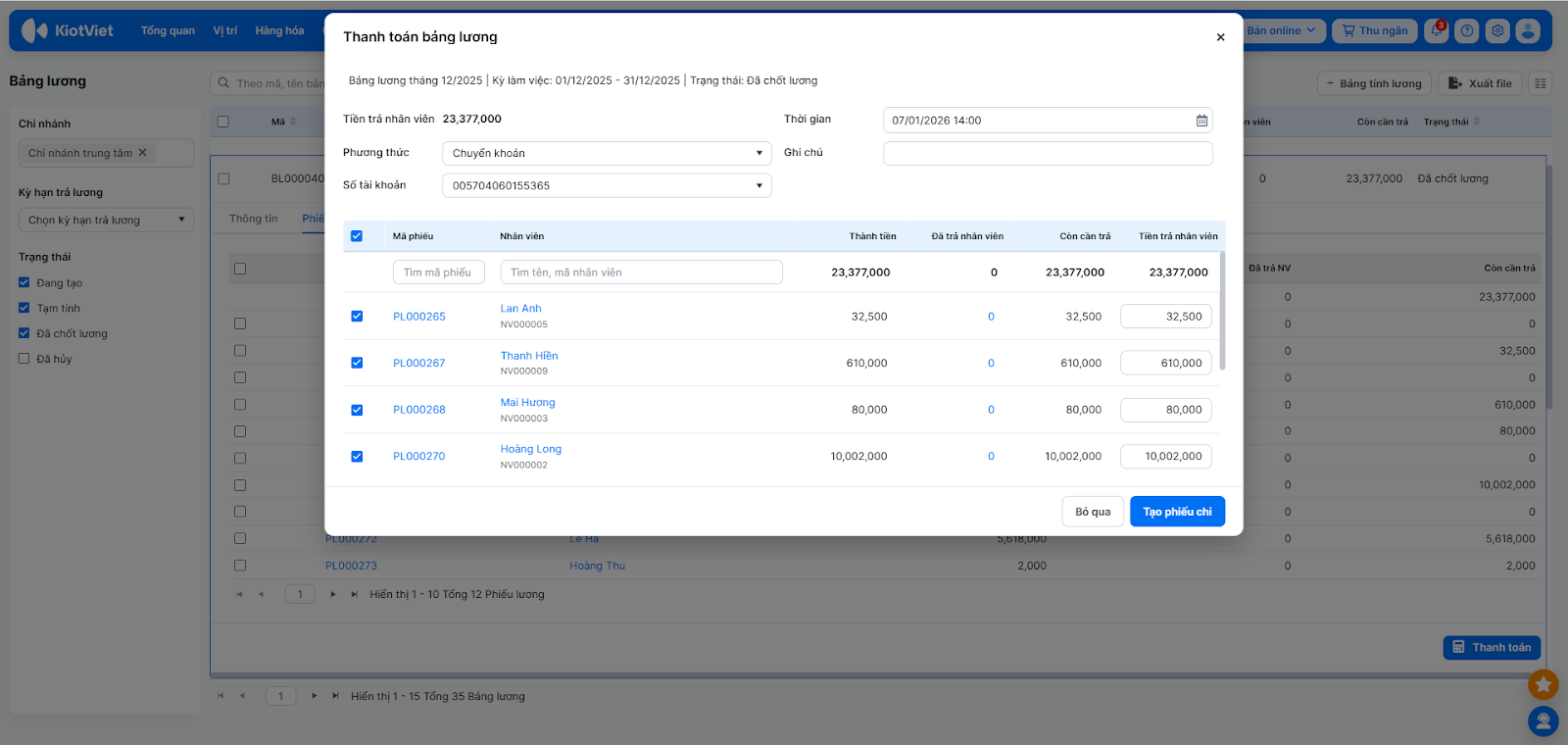Click the orange star favorite button

coord(1543,684)
